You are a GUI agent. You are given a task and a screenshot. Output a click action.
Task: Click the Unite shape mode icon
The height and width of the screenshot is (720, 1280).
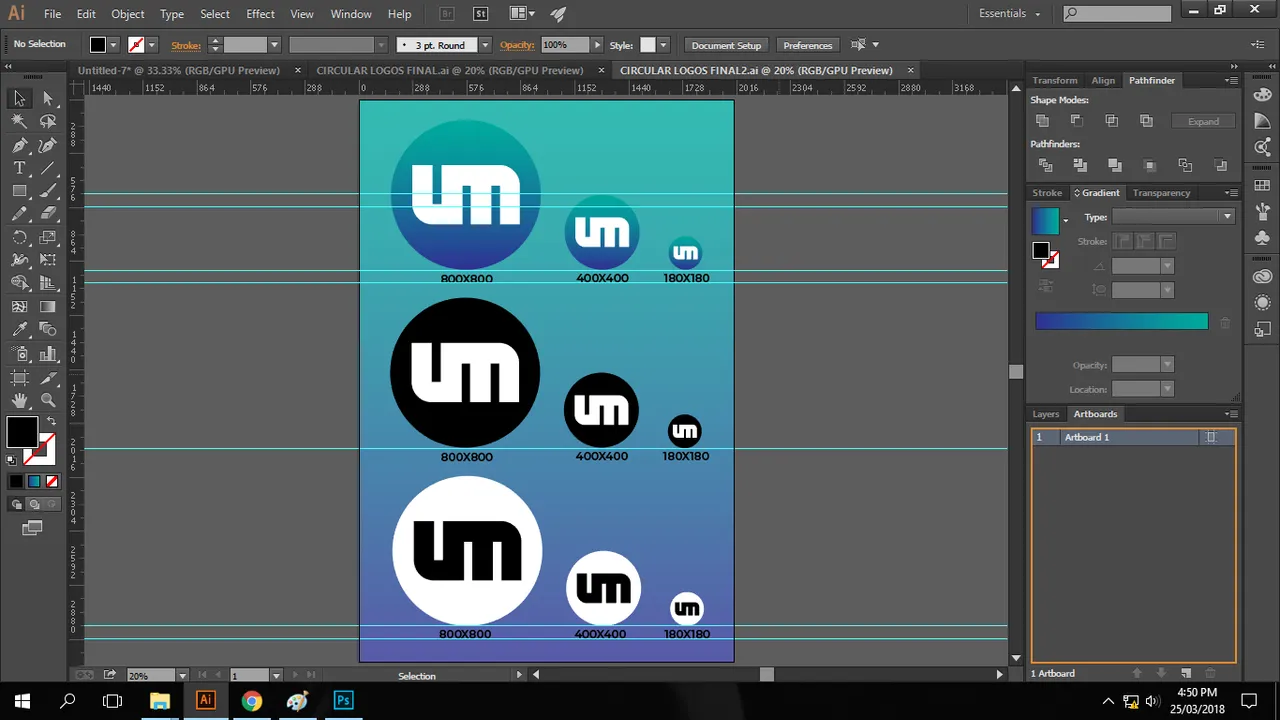[x=1042, y=121]
